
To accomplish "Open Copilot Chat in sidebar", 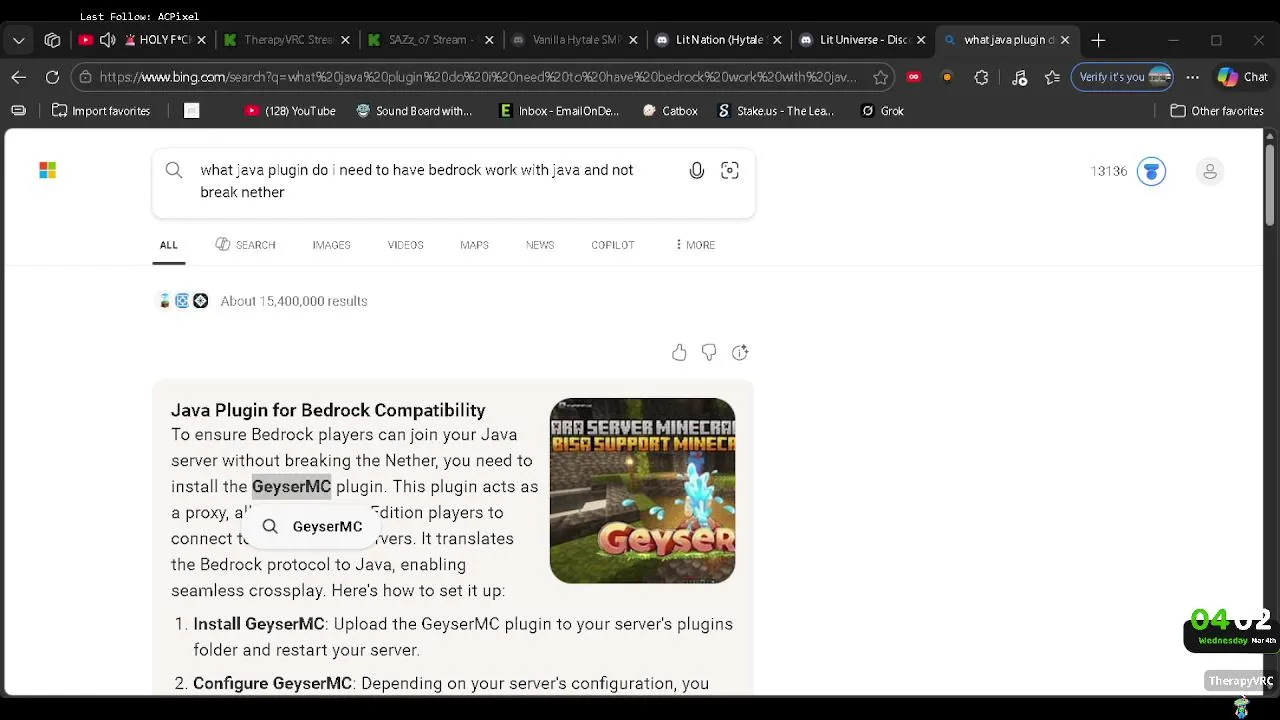I will coord(1242,77).
